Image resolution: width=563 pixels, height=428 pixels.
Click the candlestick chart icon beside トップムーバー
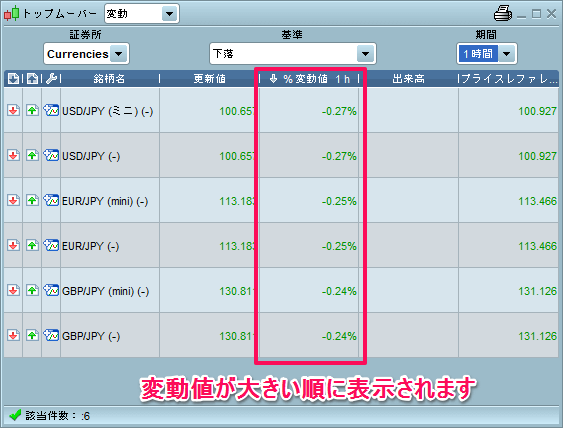11,13
